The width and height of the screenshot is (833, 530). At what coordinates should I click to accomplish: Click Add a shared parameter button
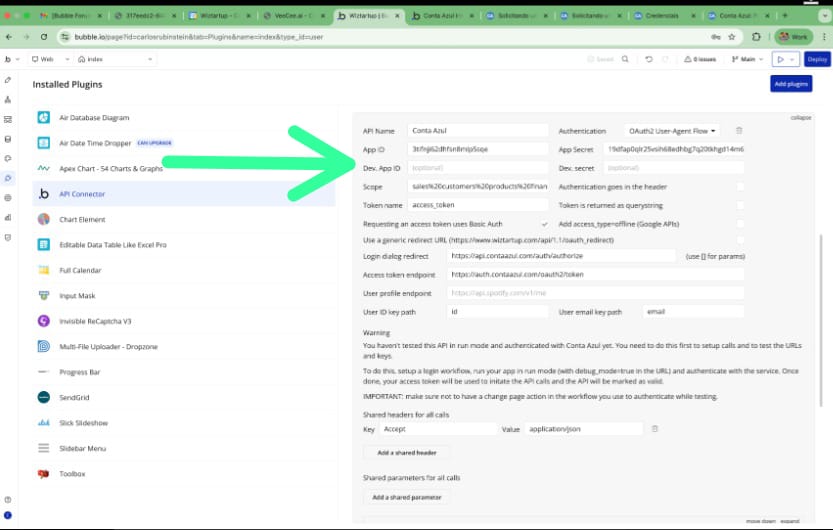point(407,497)
